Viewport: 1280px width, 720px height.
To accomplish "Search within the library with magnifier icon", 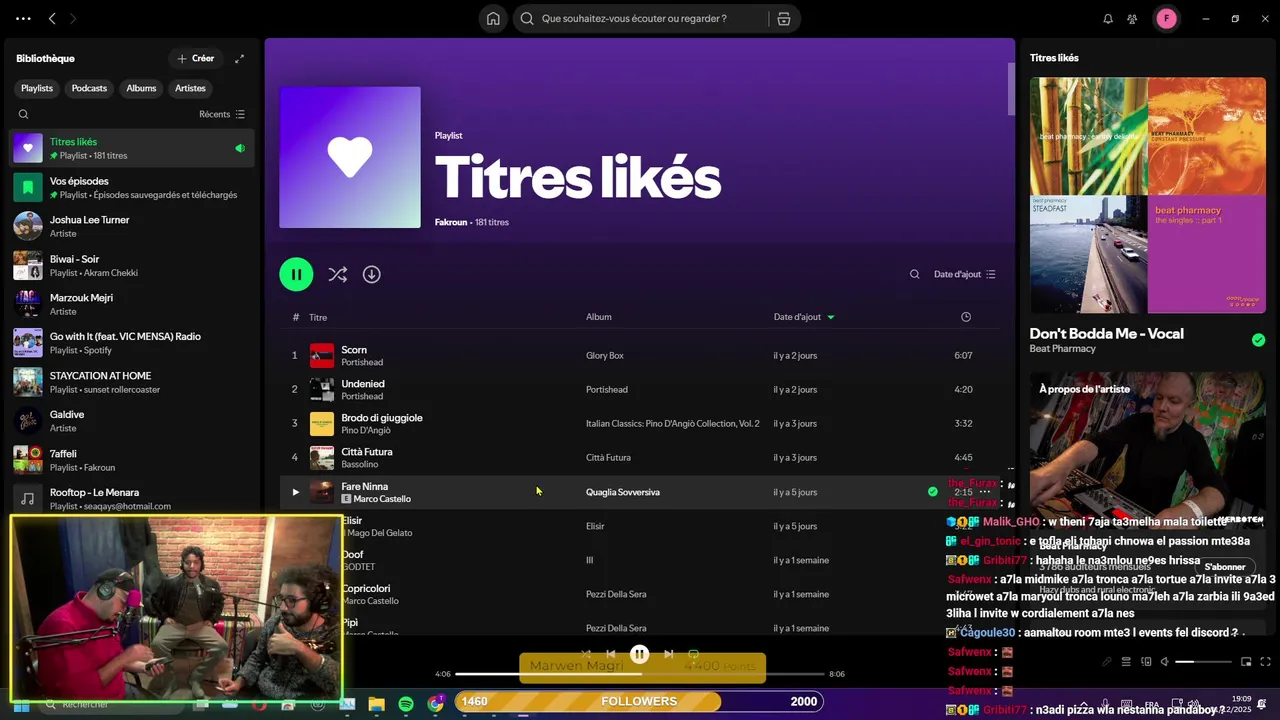I will coord(24,114).
